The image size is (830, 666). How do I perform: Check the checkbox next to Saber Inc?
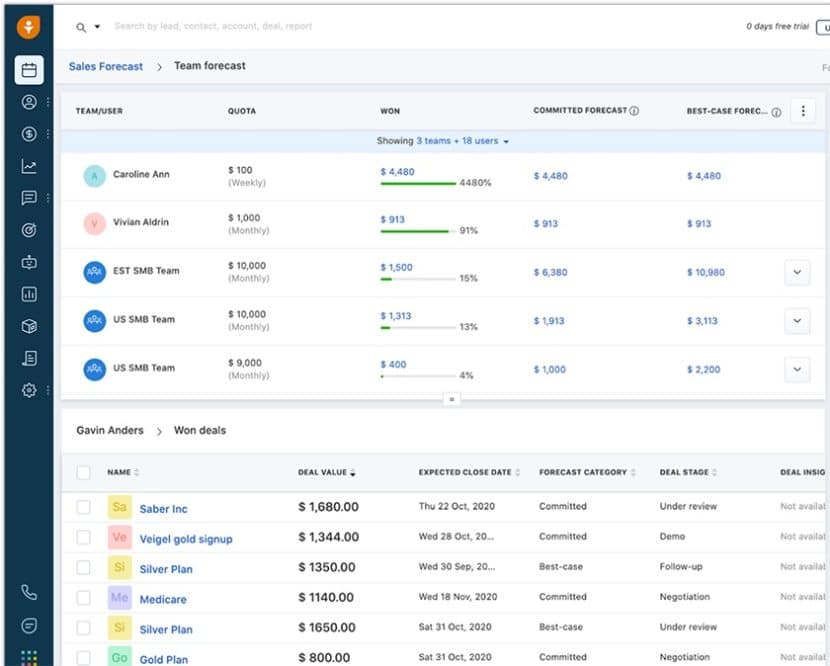click(84, 507)
